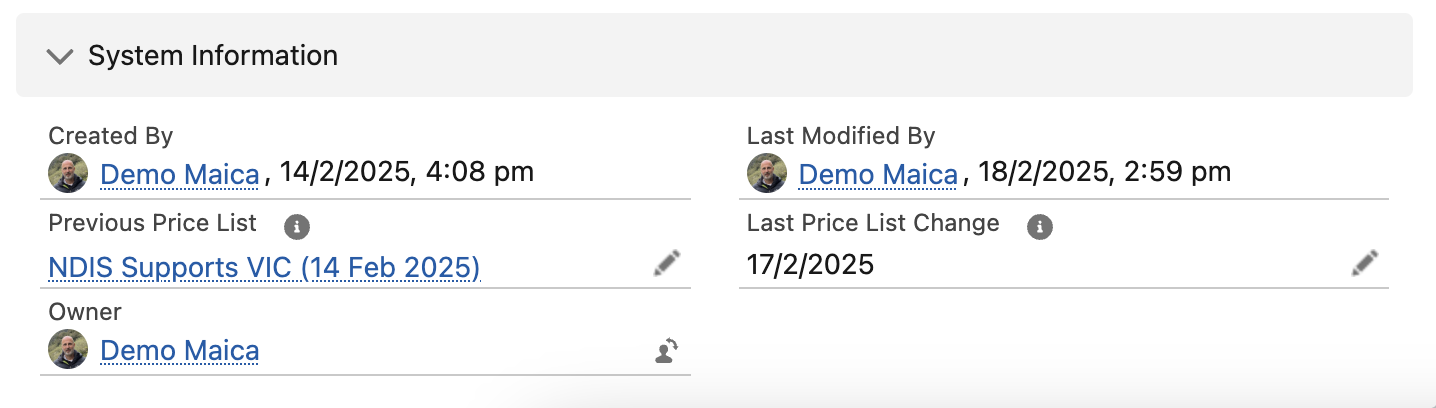Open NDIS Supports VIC (14 Feb 2025) link
Screen dimensions: 1436x408
point(264,268)
